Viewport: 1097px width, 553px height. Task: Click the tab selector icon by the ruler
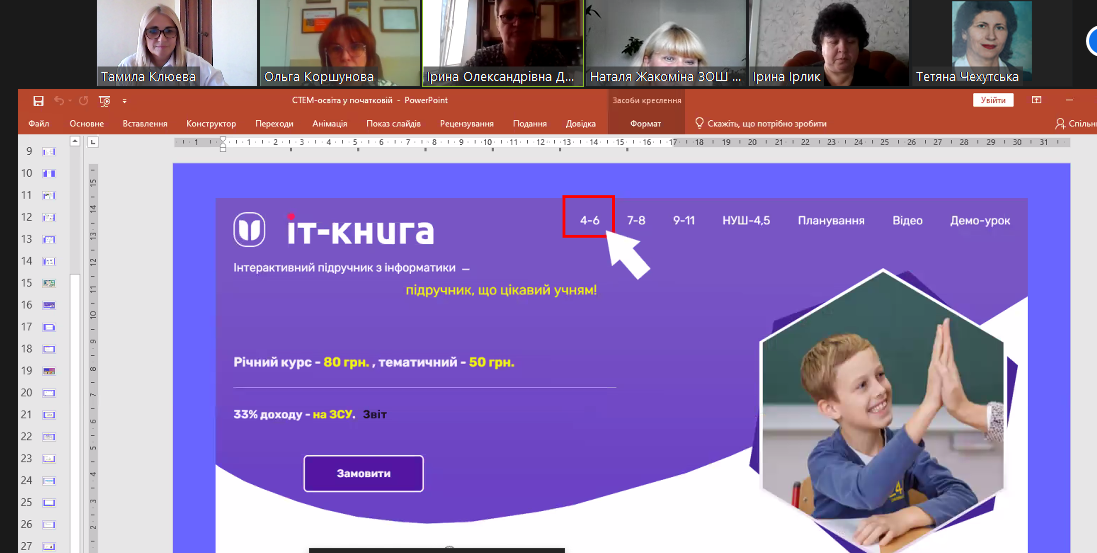point(94,142)
